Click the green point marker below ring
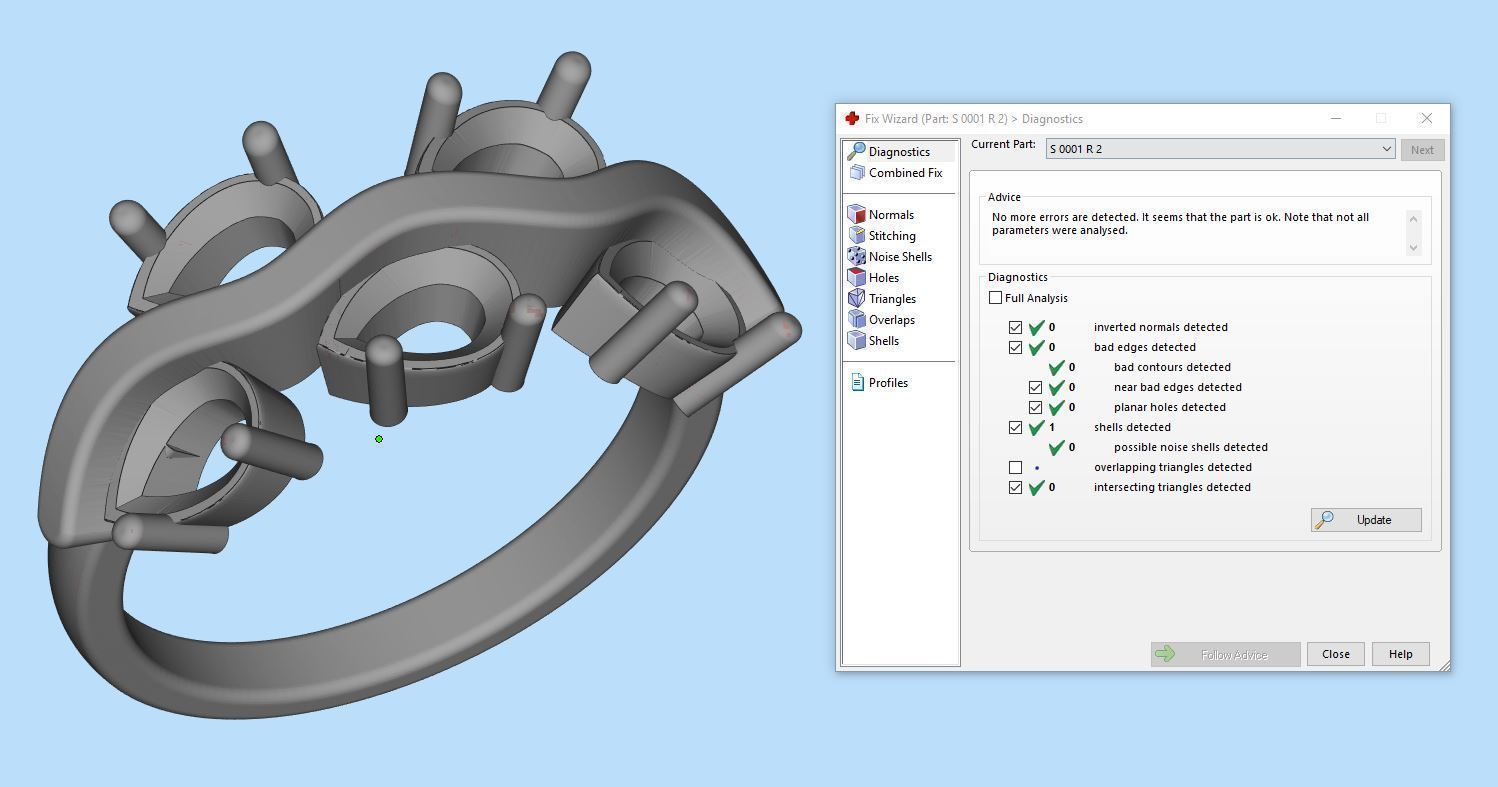Viewport: 1498px width, 787px height. (x=379, y=439)
